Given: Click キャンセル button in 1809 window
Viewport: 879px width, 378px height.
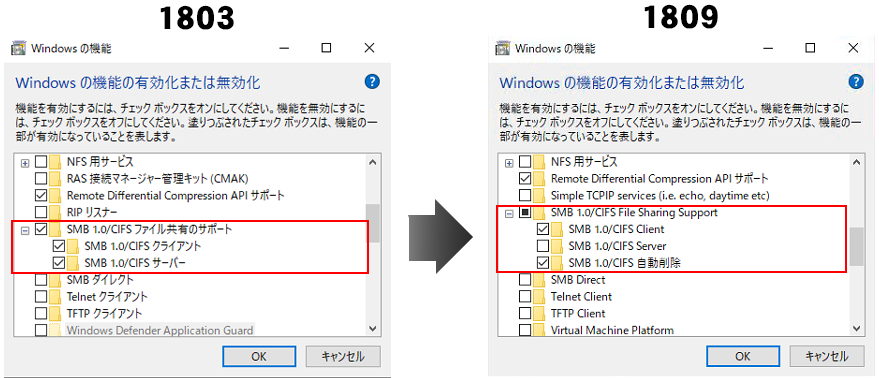Looking at the screenshot, I should tap(827, 356).
